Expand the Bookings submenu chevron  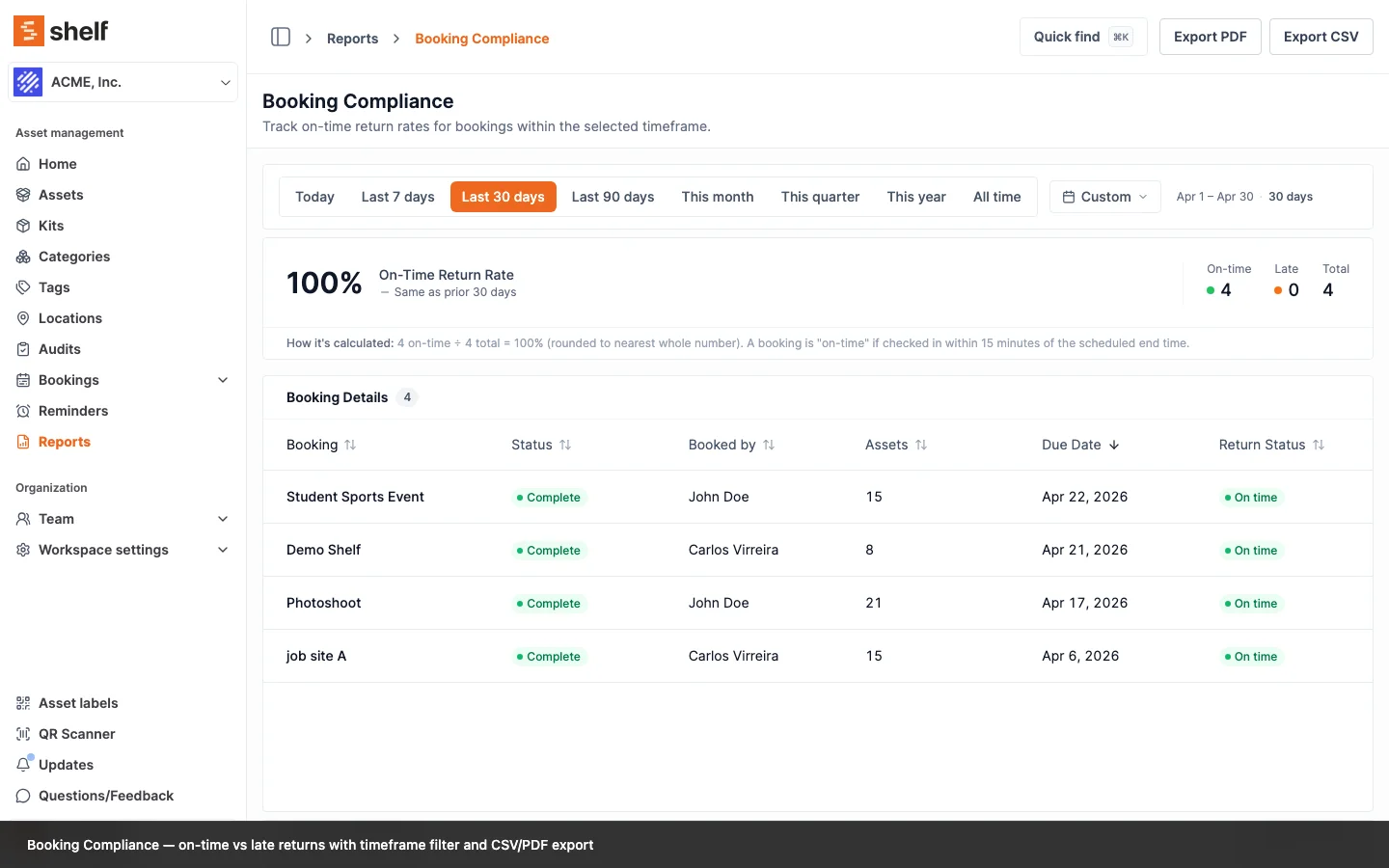coord(223,380)
